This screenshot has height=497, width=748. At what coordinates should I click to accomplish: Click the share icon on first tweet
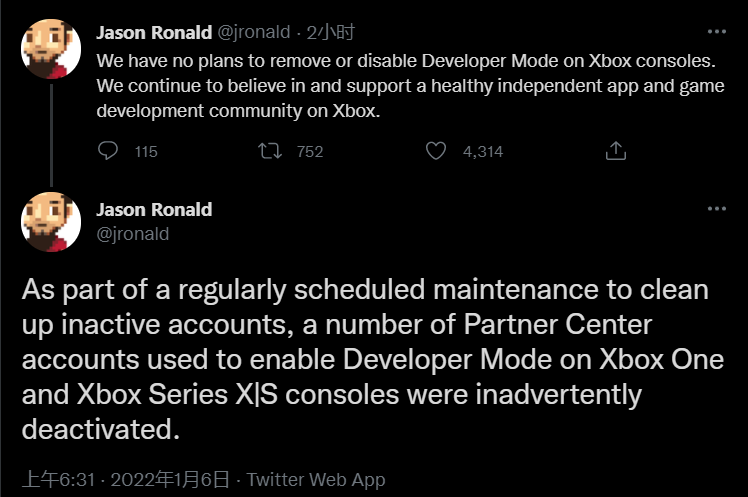617,151
